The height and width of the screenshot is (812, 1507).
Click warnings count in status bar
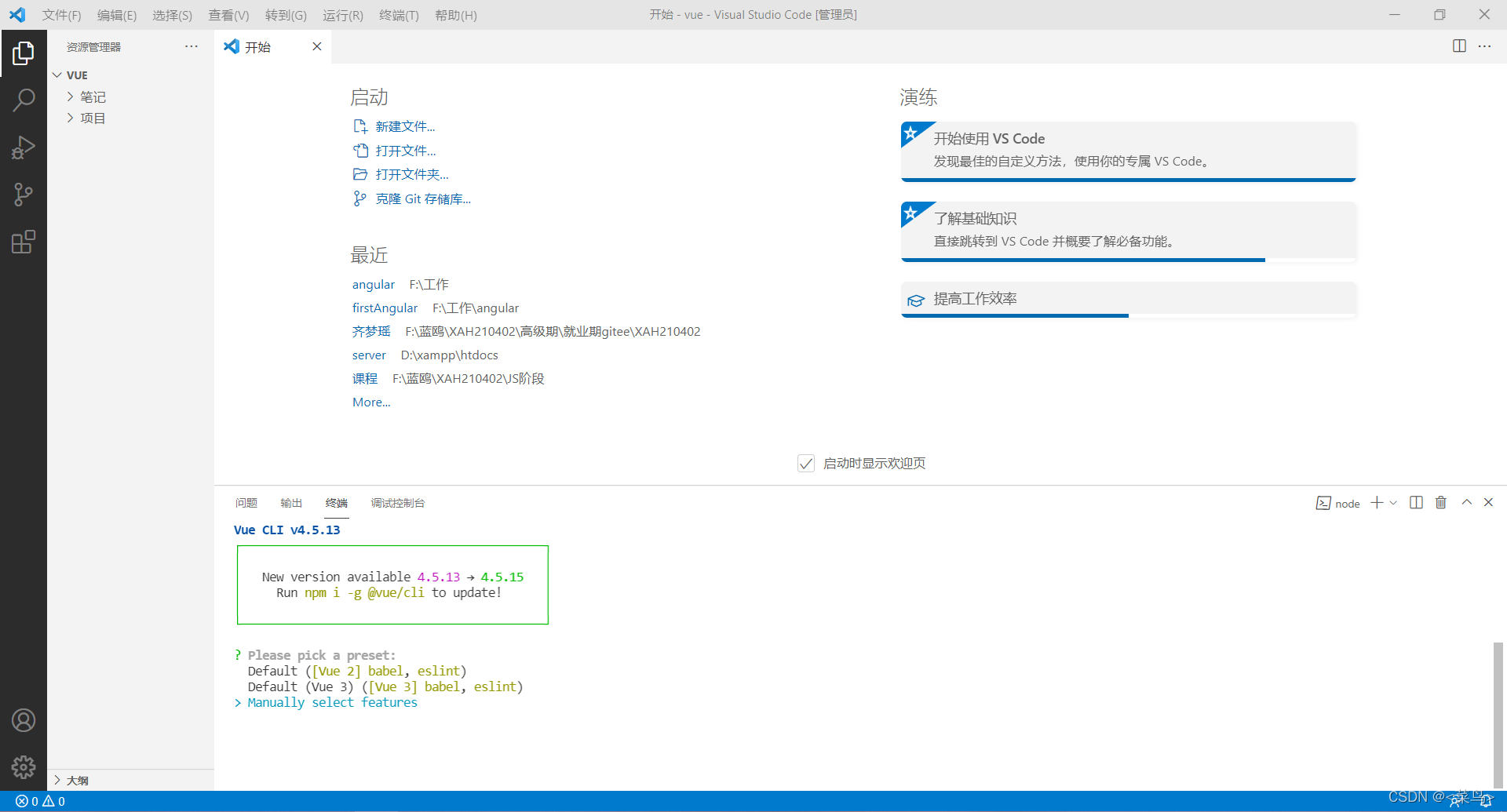(54, 801)
